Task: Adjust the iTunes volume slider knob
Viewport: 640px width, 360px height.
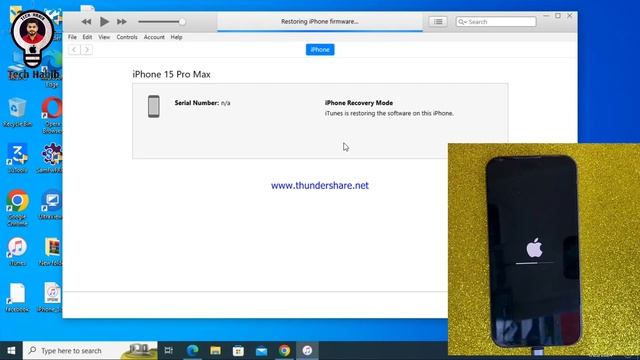Action: pos(182,22)
